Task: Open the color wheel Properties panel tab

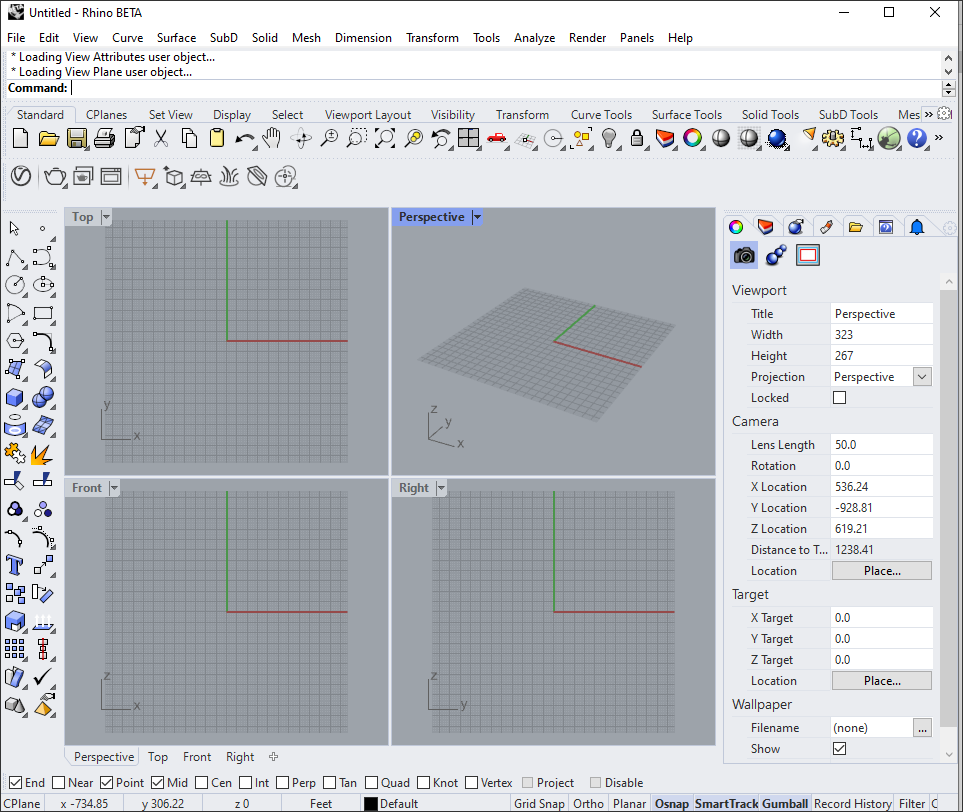Action: pos(736,227)
